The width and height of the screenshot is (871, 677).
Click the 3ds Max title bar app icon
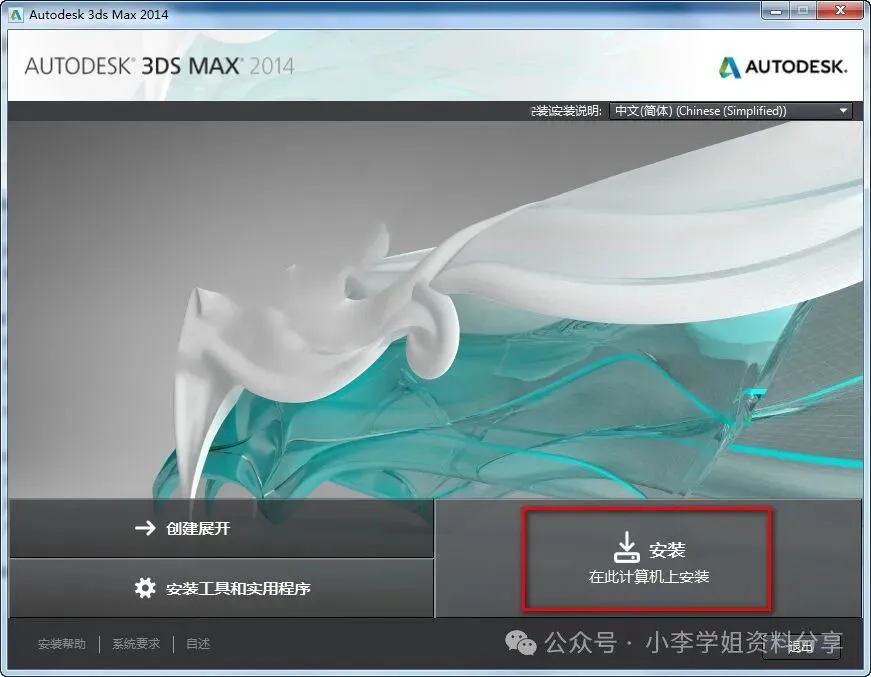(16, 14)
